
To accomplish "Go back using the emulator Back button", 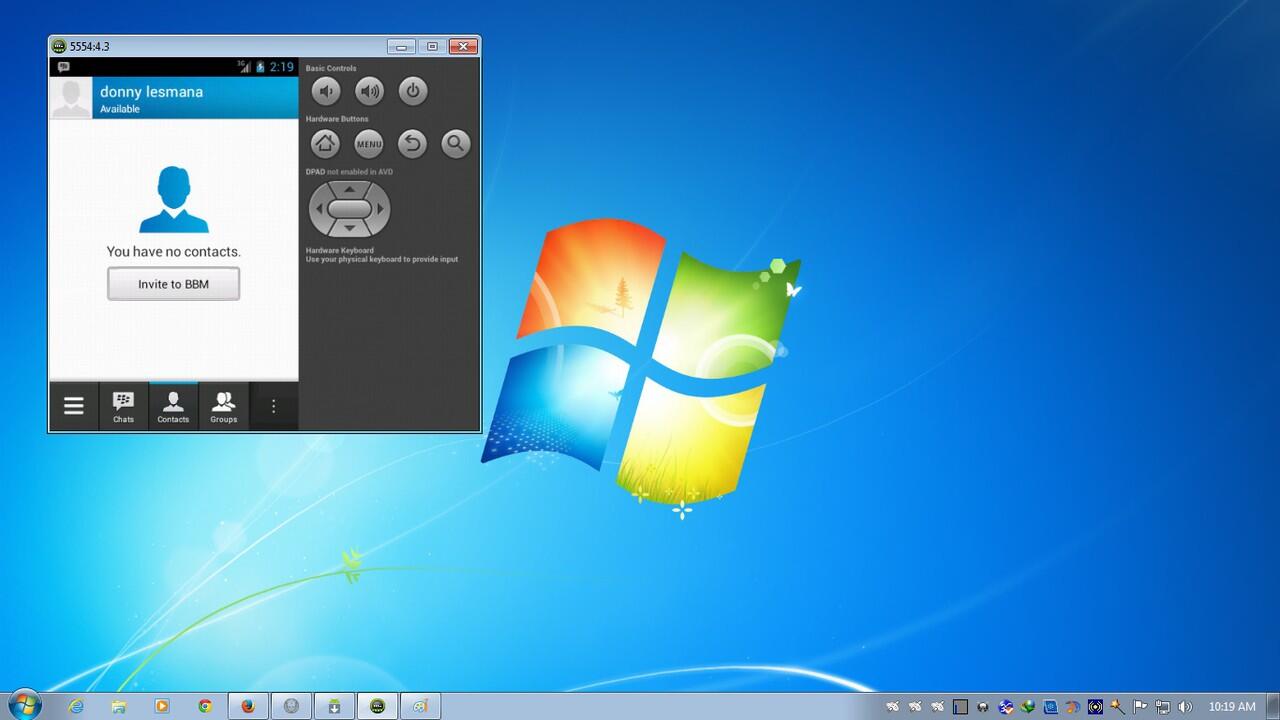I will (x=412, y=144).
